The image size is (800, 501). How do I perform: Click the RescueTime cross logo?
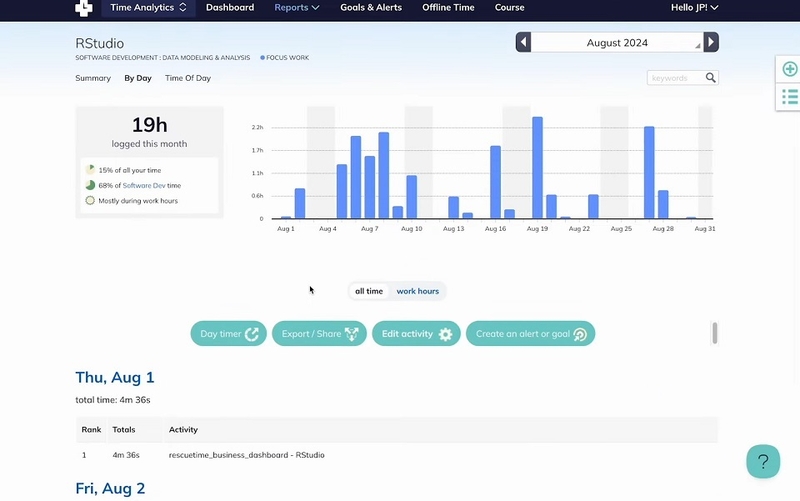click(x=84, y=8)
